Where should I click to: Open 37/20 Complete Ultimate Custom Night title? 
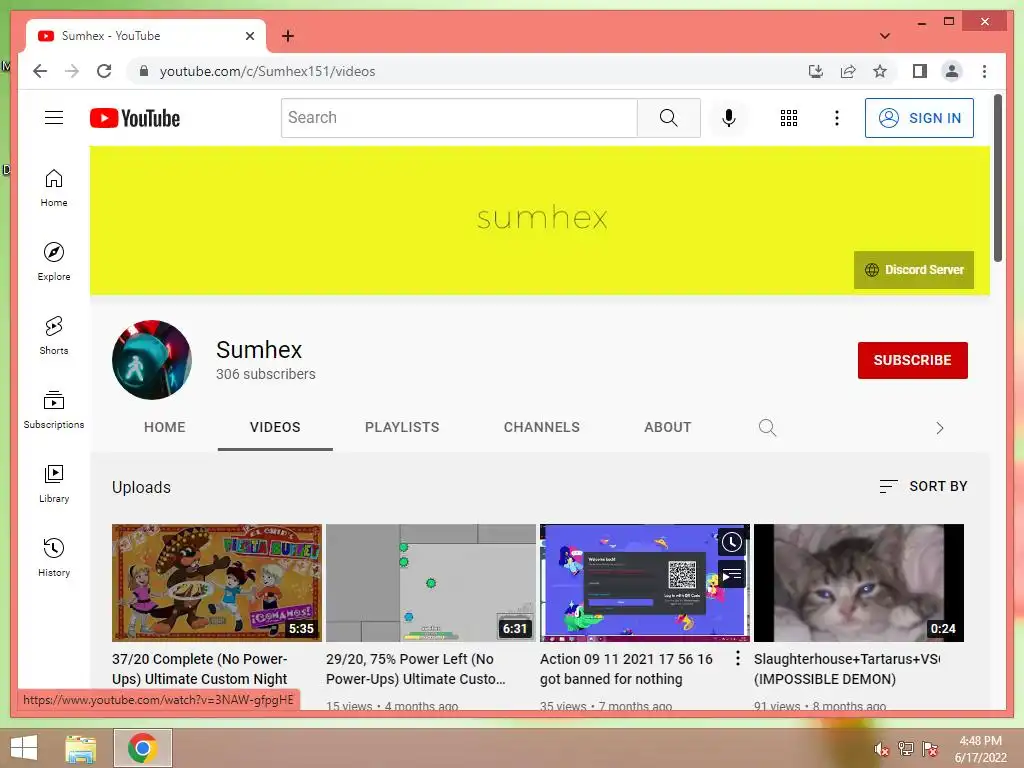(x=200, y=669)
